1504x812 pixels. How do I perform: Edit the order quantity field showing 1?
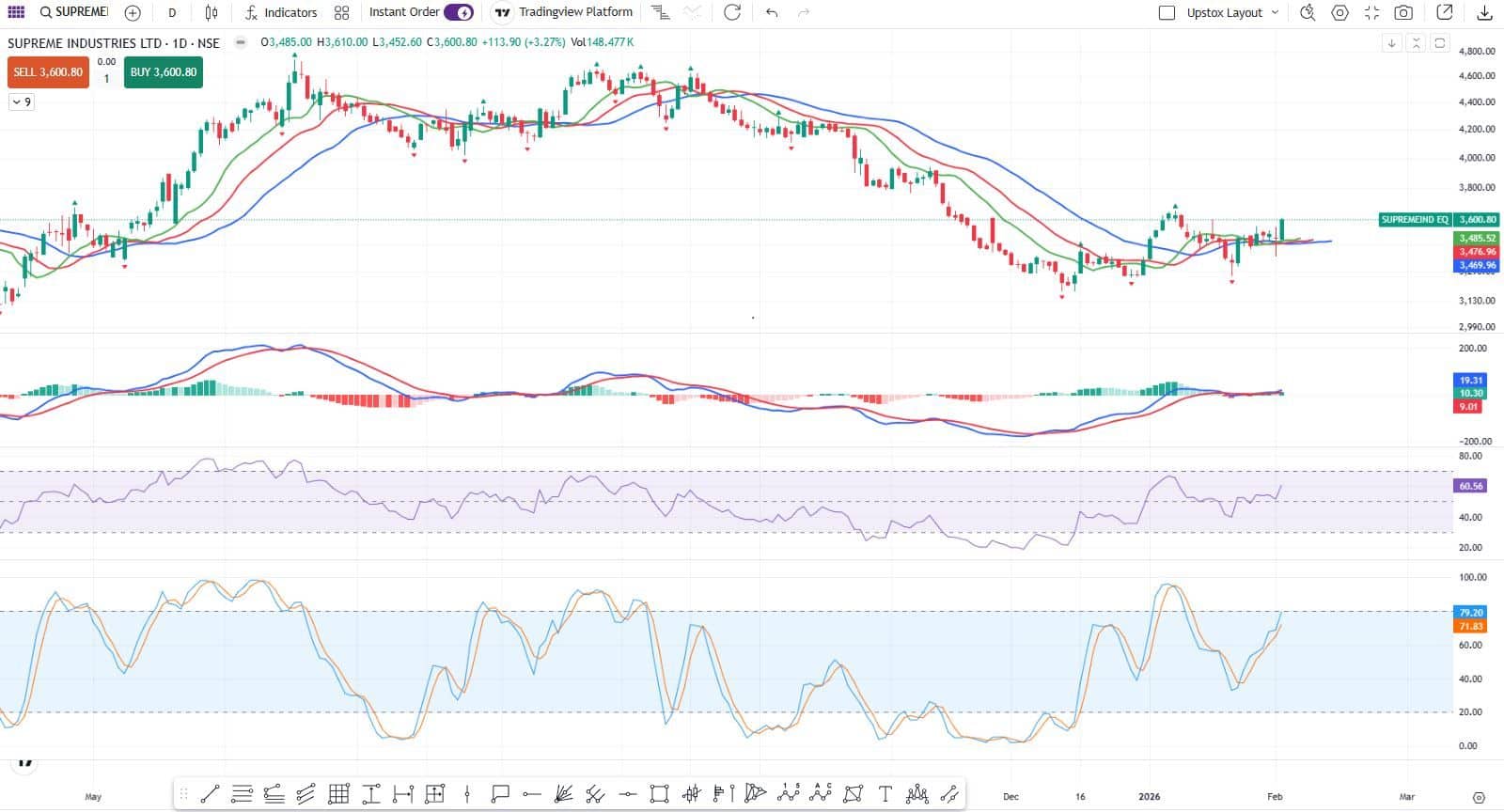(106, 79)
